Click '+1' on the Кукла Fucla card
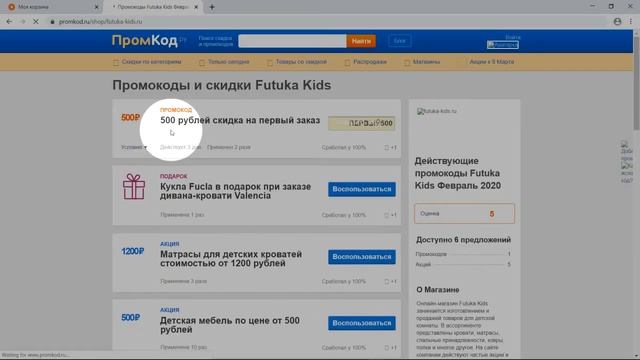Image resolution: width=640 pixels, height=360 pixels. 390,215
